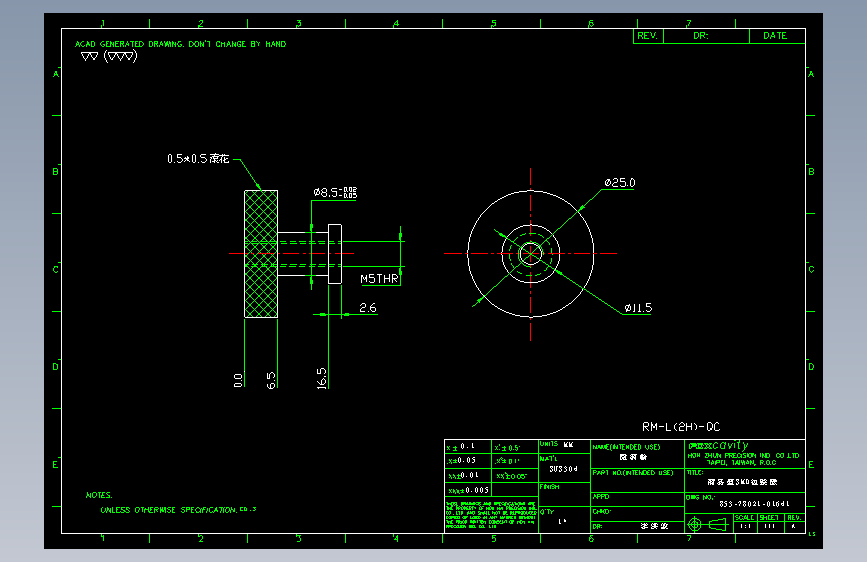Image resolution: width=867 pixels, height=562 pixels.
Task: Click the FINISH field label
Action: pyautogui.click(x=550, y=487)
